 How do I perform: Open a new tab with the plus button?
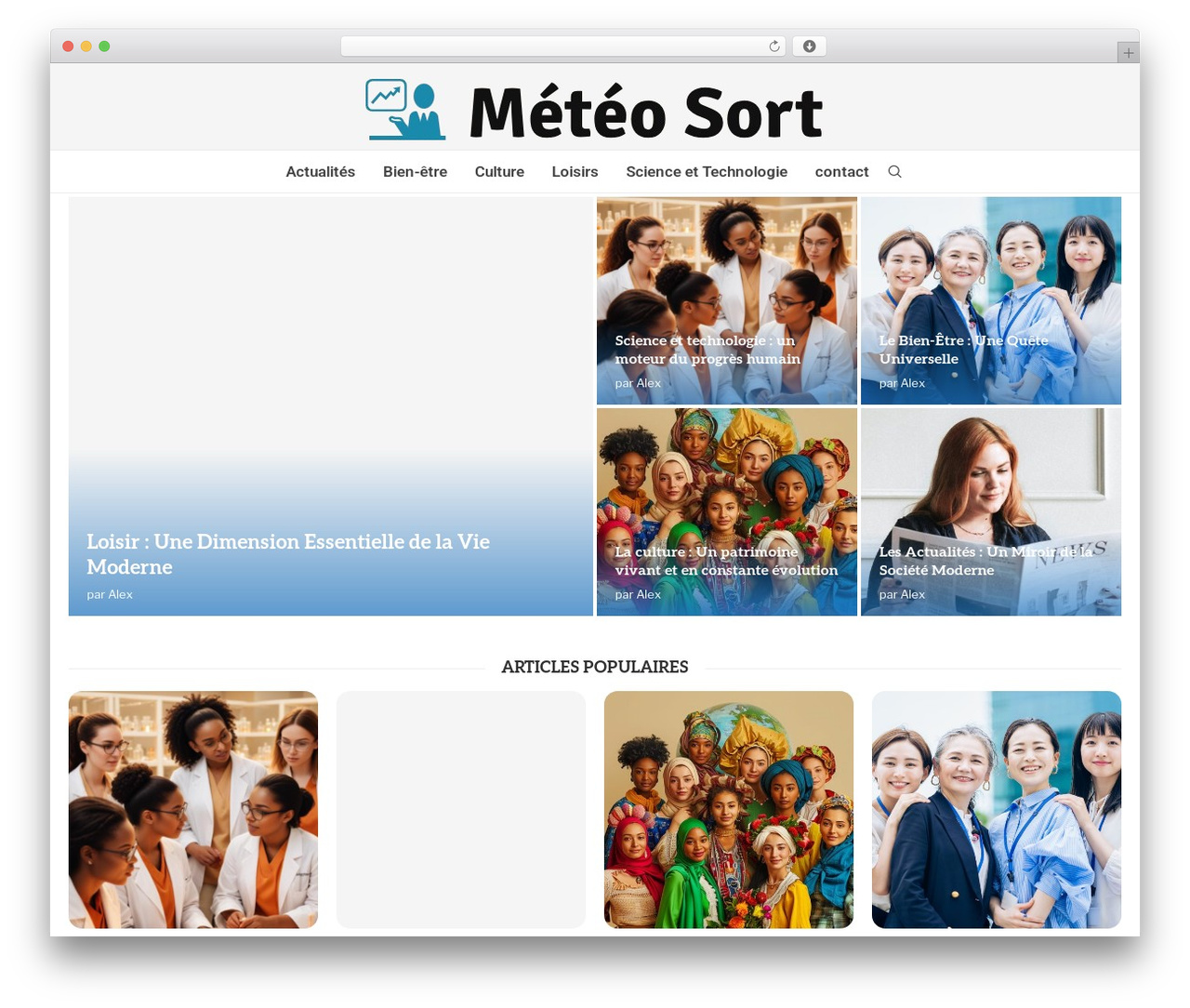(x=1128, y=53)
